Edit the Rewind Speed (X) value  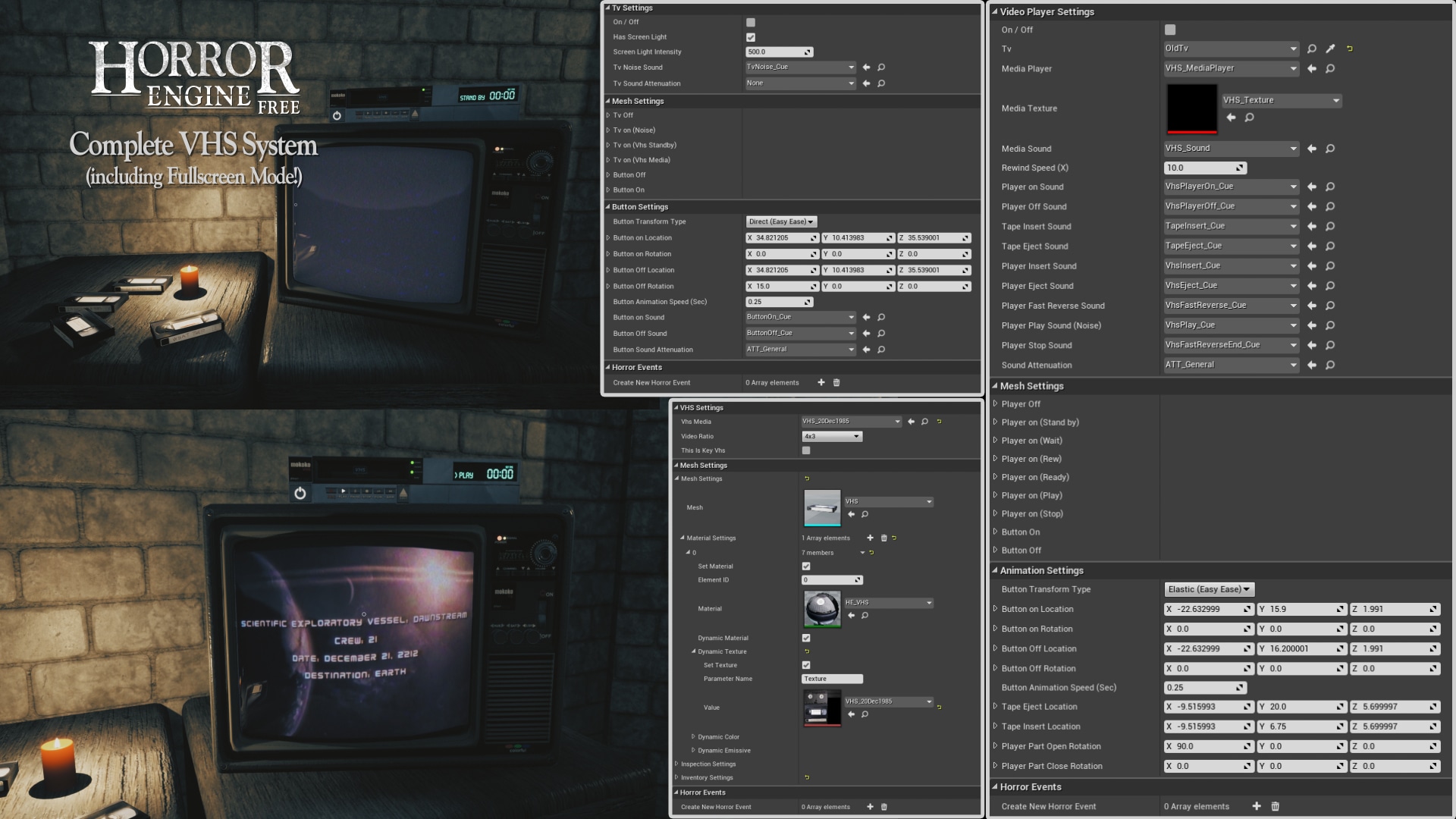[x=1202, y=168]
